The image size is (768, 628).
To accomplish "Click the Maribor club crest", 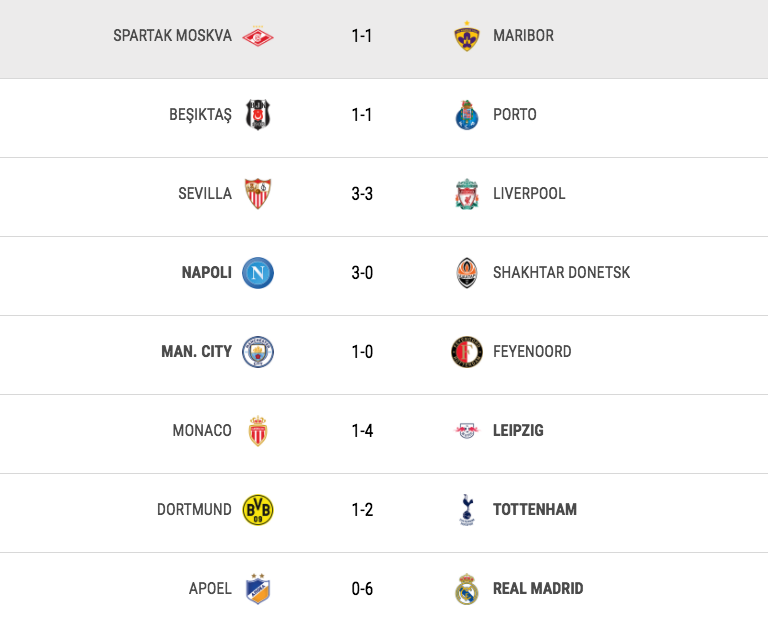I will pos(467,36).
